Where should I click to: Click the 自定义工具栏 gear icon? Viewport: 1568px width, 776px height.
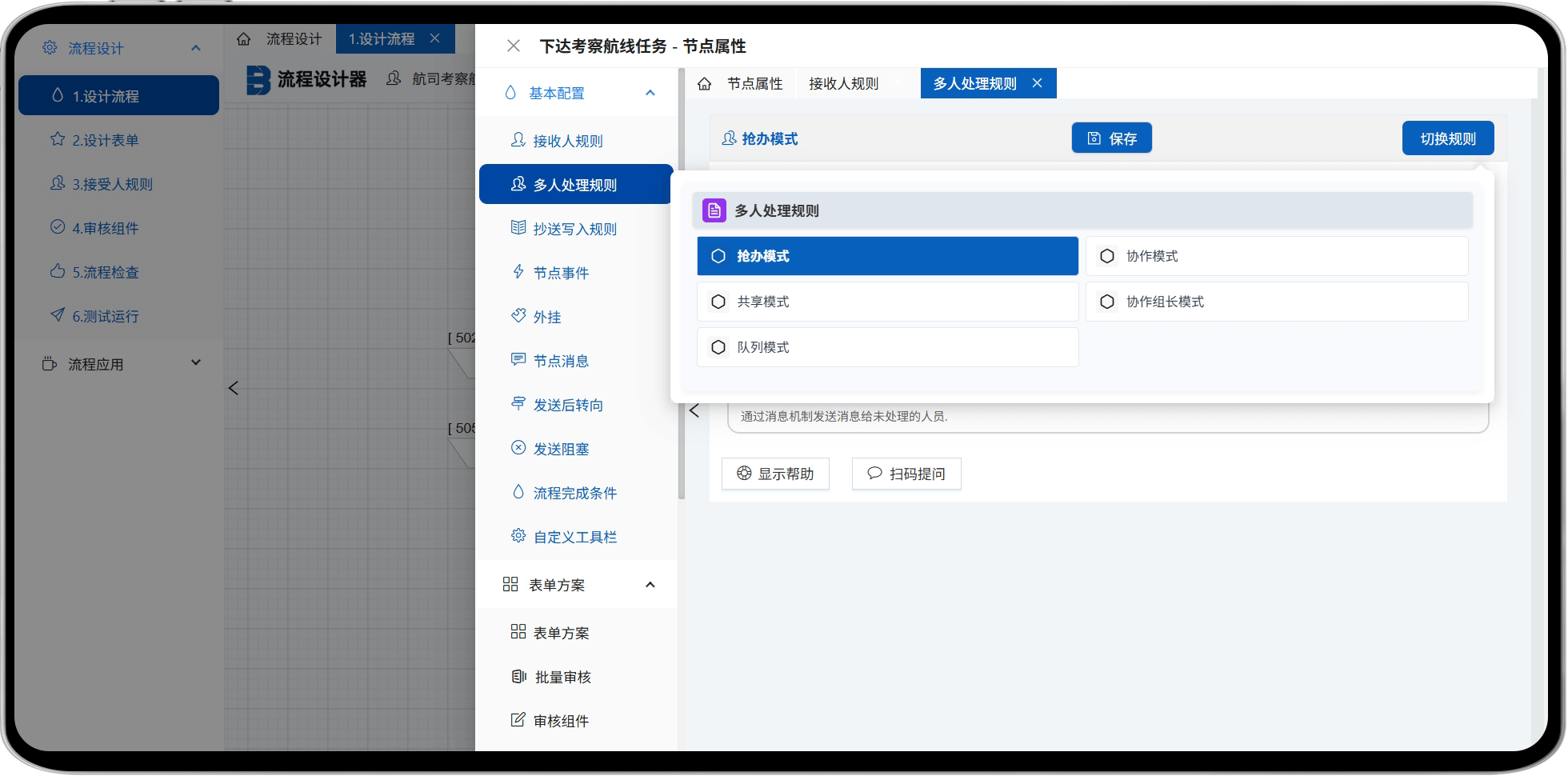[518, 536]
